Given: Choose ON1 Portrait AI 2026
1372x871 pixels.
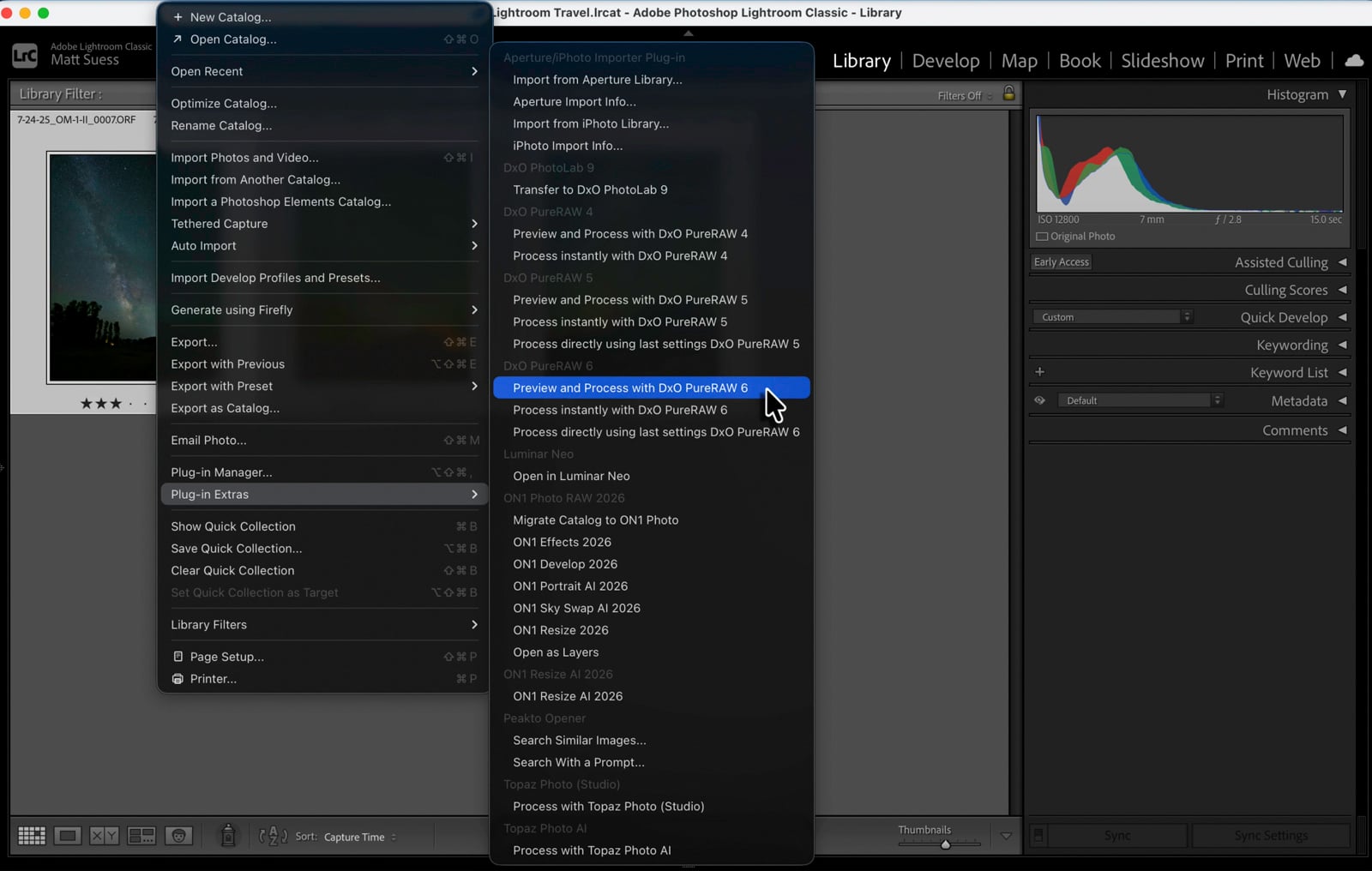Looking at the screenshot, I should (x=652, y=586).
